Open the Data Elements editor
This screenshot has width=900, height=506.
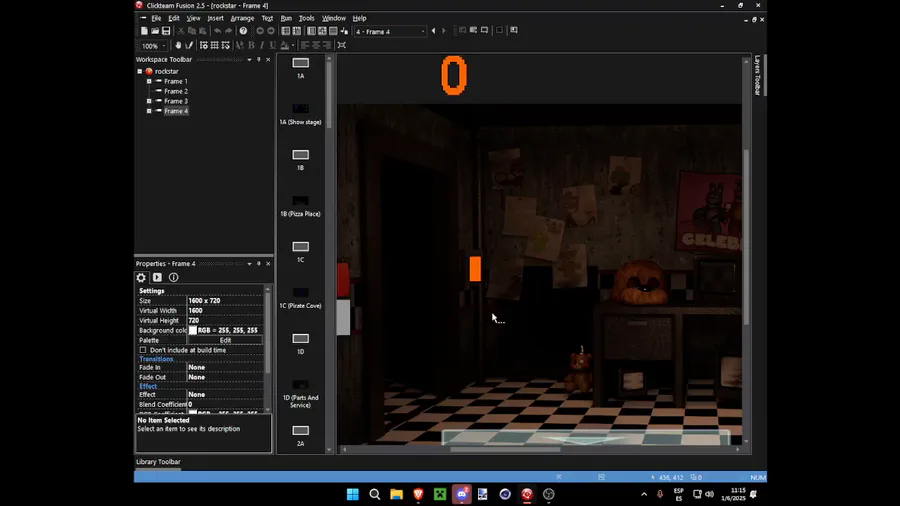pos(344,31)
